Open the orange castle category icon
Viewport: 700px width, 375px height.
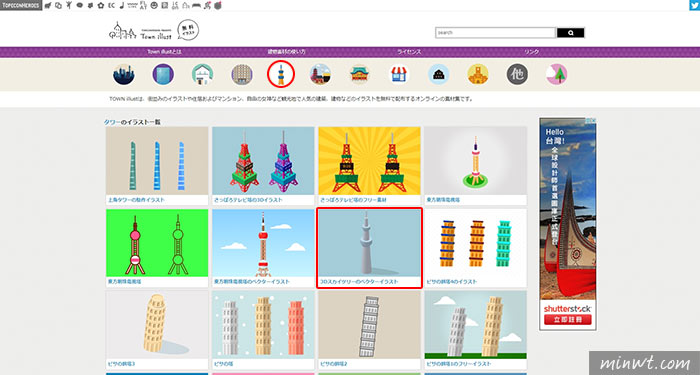[x=478, y=74]
